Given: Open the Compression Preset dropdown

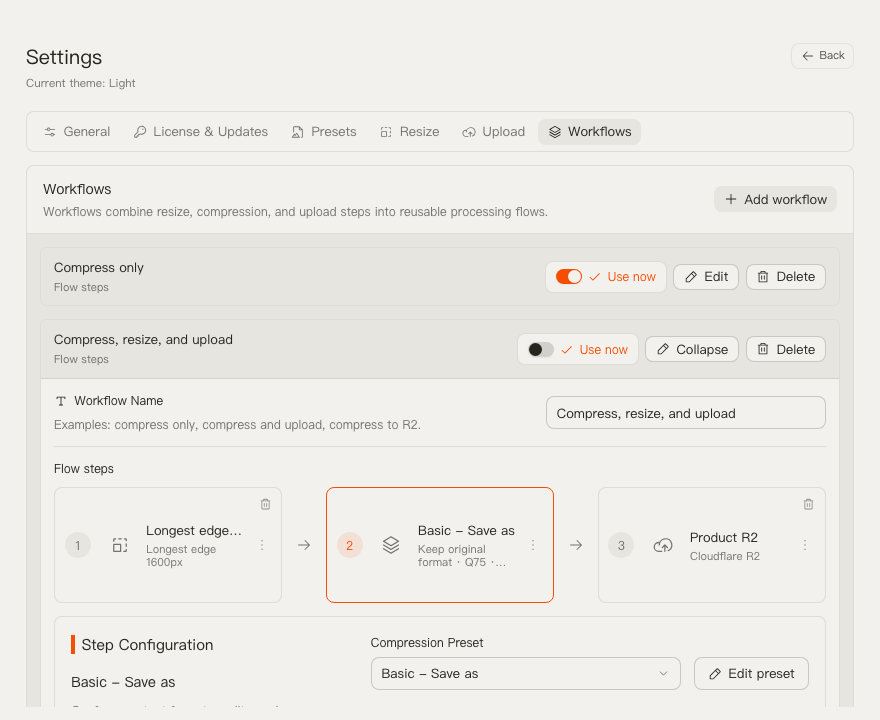Looking at the screenshot, I should pos(525,673).
